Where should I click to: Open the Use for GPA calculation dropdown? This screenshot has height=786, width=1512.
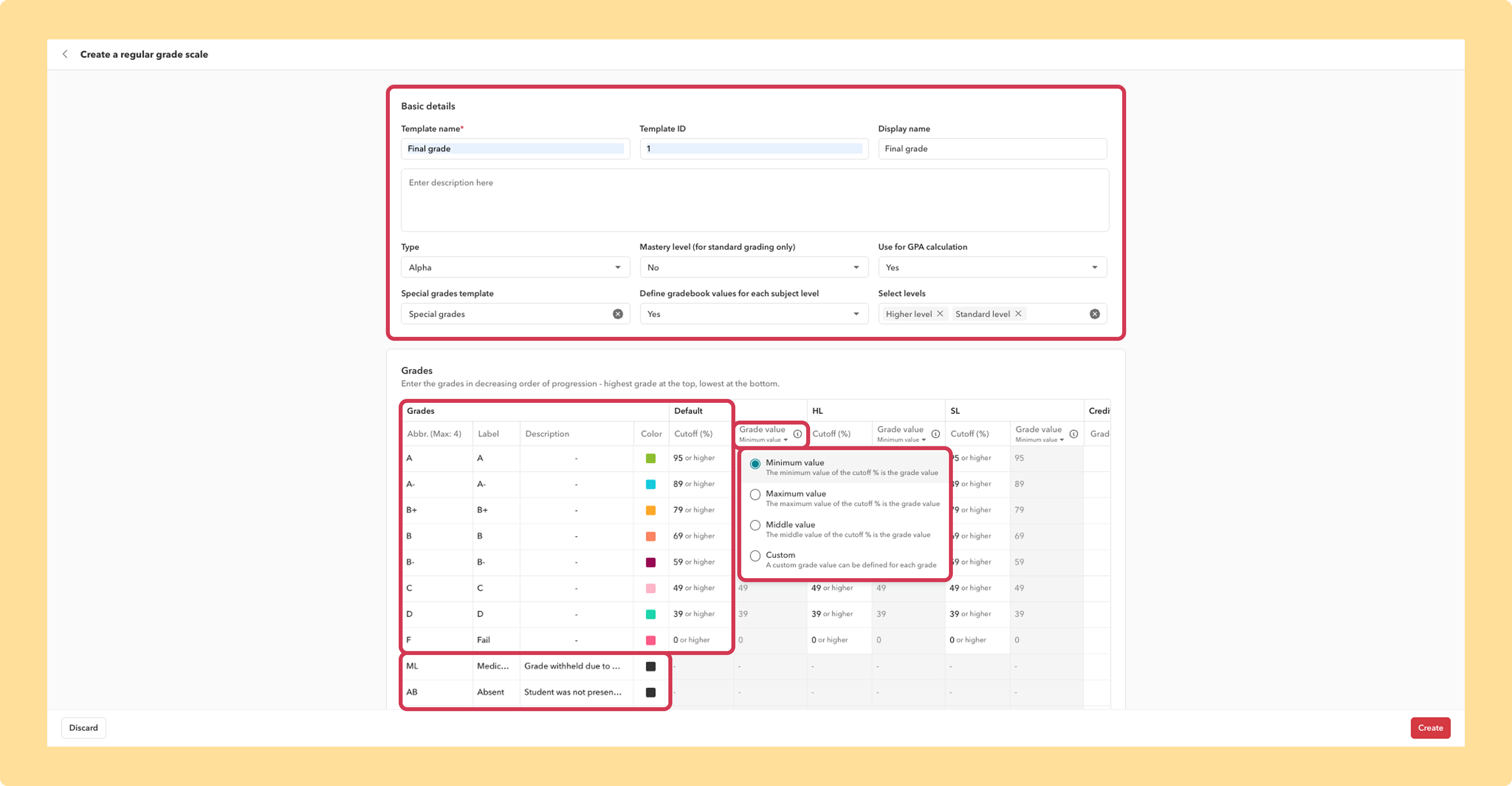click(992, 267)
